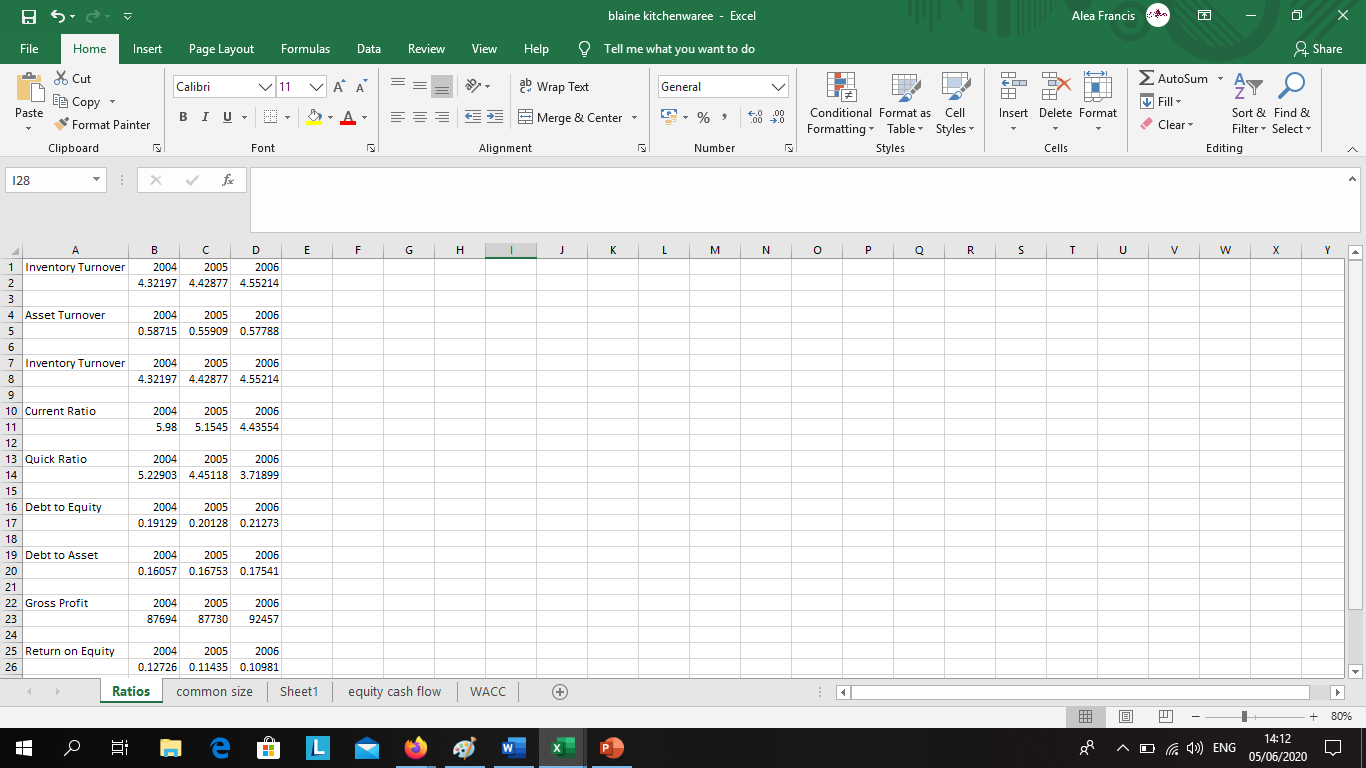
Task: Center text horizontally
Action: tap(418, 118)
